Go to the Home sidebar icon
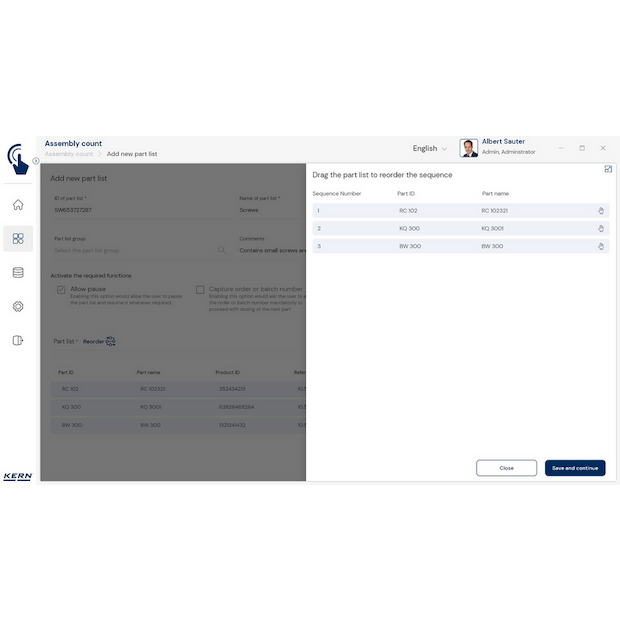The image size is (620, 620). 18,205
